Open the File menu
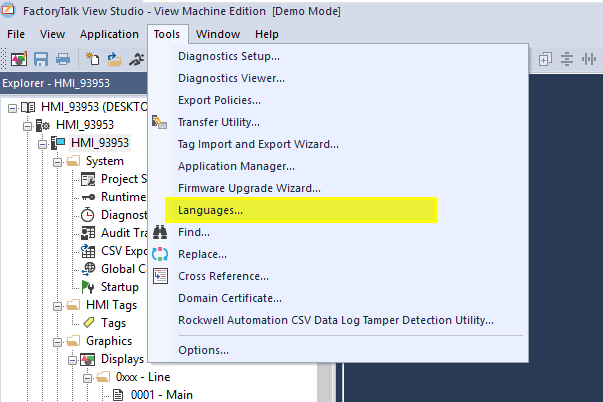 16,34
